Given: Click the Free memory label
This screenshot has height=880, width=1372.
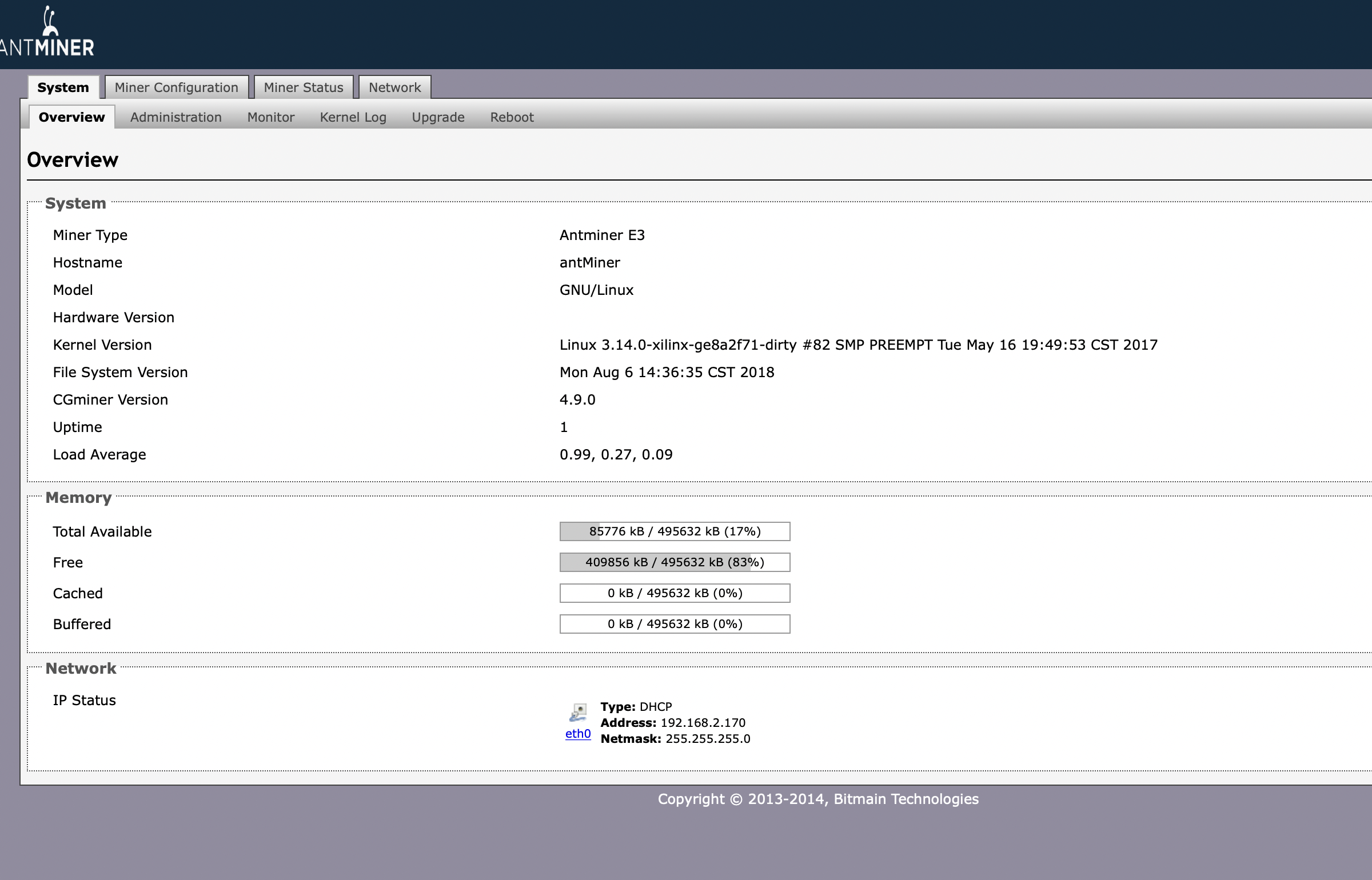Looking at the screenshot, I should [x=68, y=563].
